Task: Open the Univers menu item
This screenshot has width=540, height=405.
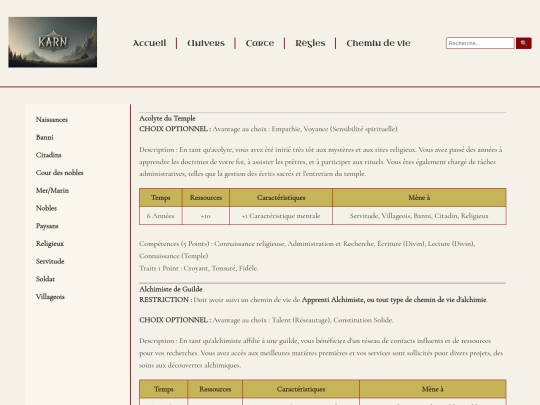Action: [x=206, y=43]
